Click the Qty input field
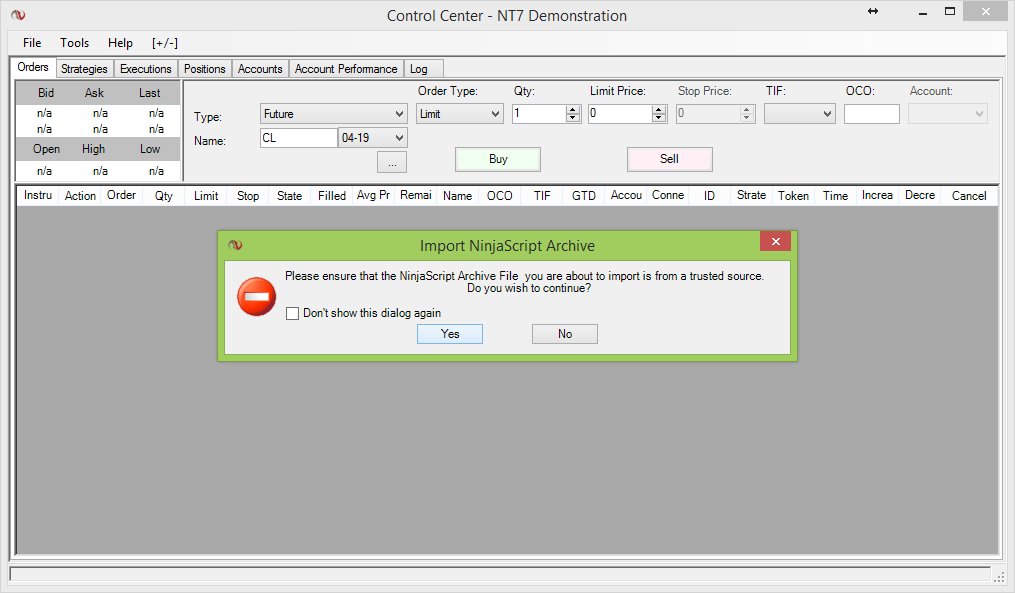1015x593 pixels. [x=539, y=114]
